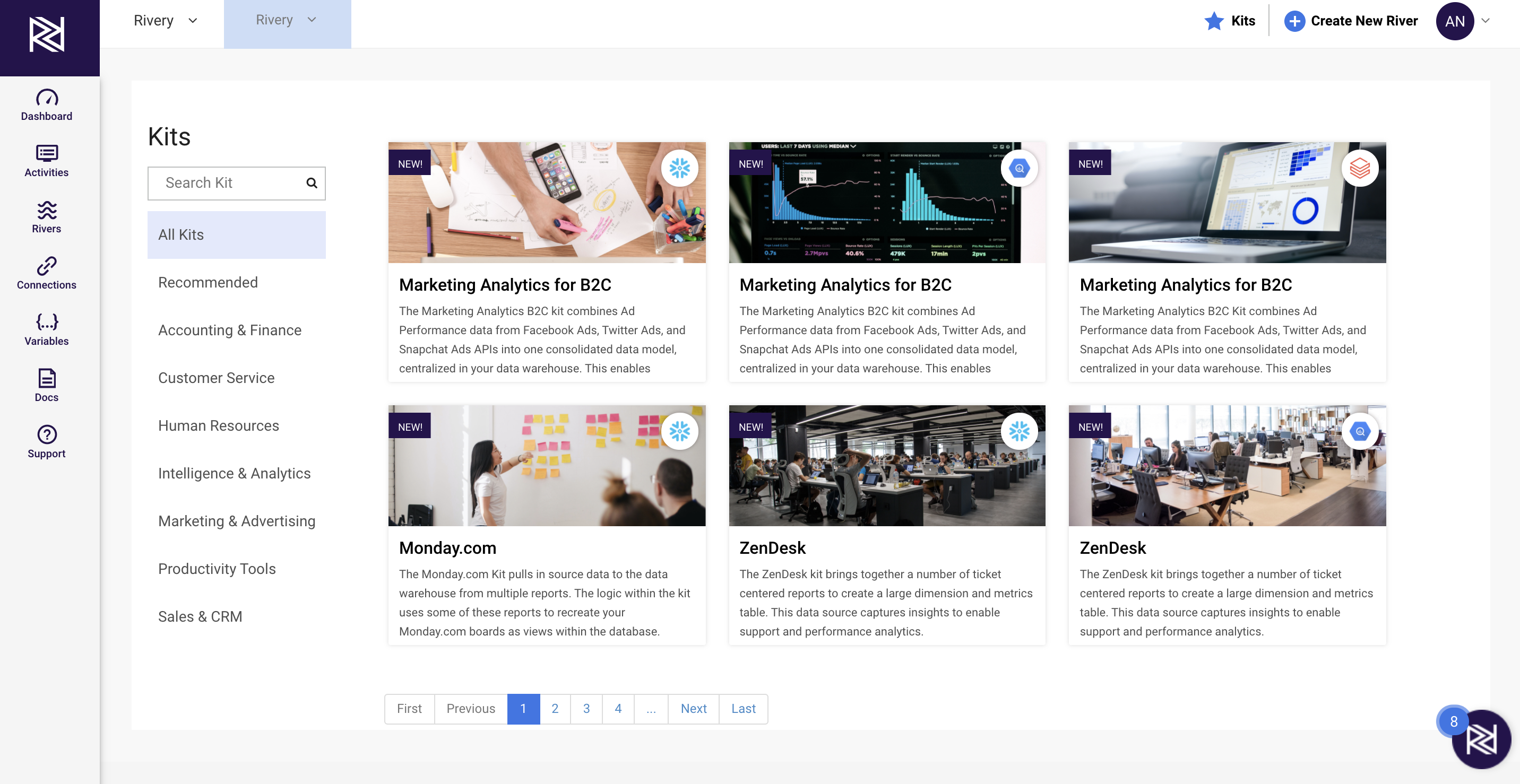Go to the Next results page
Image resolution: width=1520 pixels, height=784 pixels.
click(693, 709)
